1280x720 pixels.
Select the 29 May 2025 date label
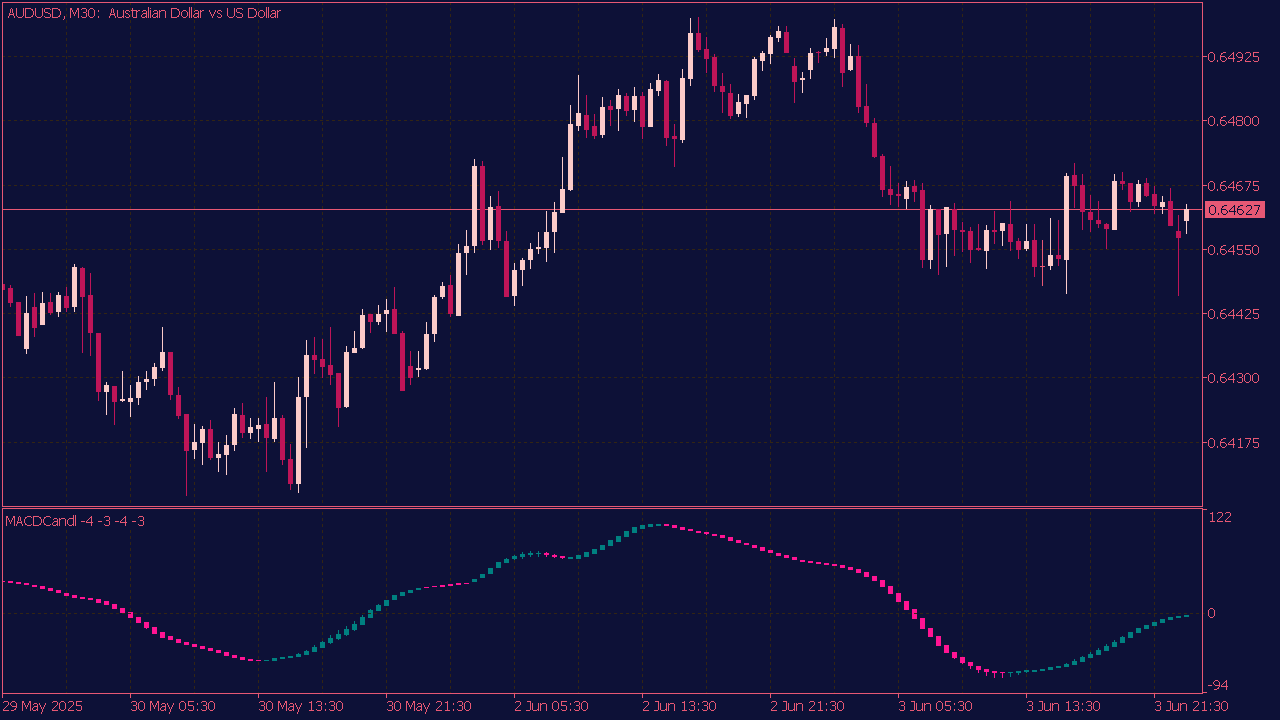tap(43, 706)
